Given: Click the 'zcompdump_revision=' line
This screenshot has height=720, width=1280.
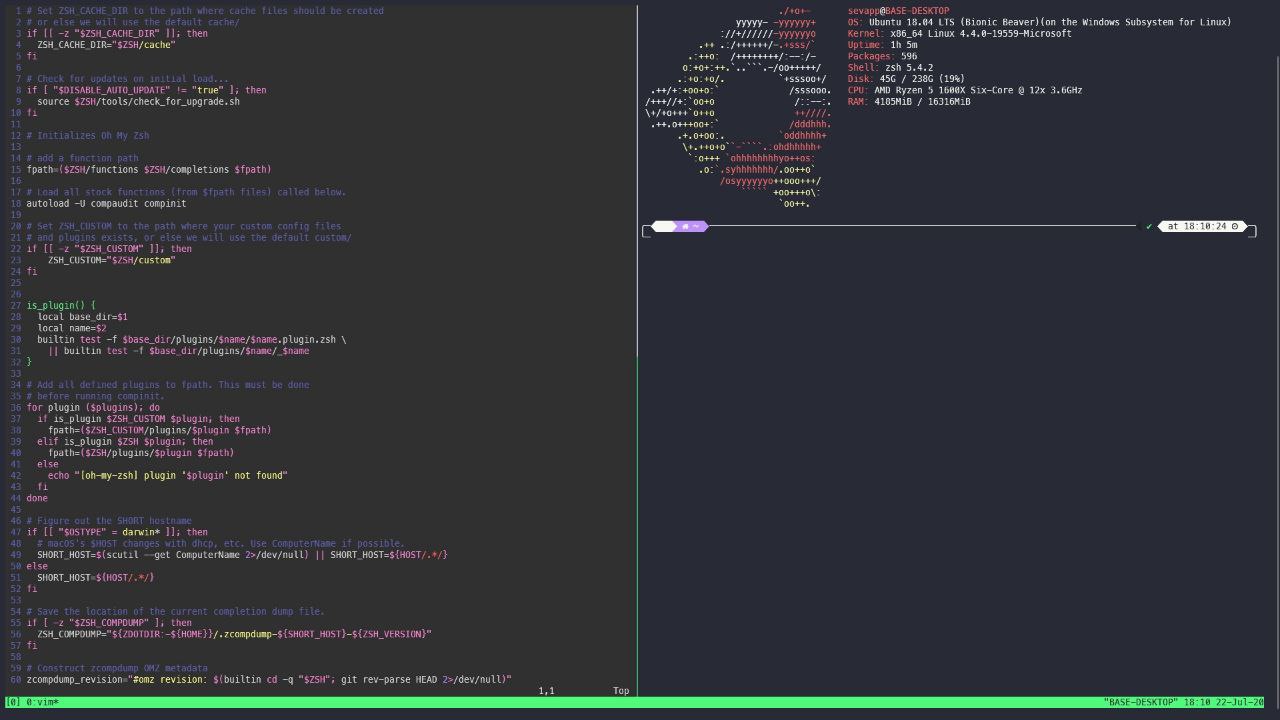Looking at the screenshot, I should coord(269,680).
